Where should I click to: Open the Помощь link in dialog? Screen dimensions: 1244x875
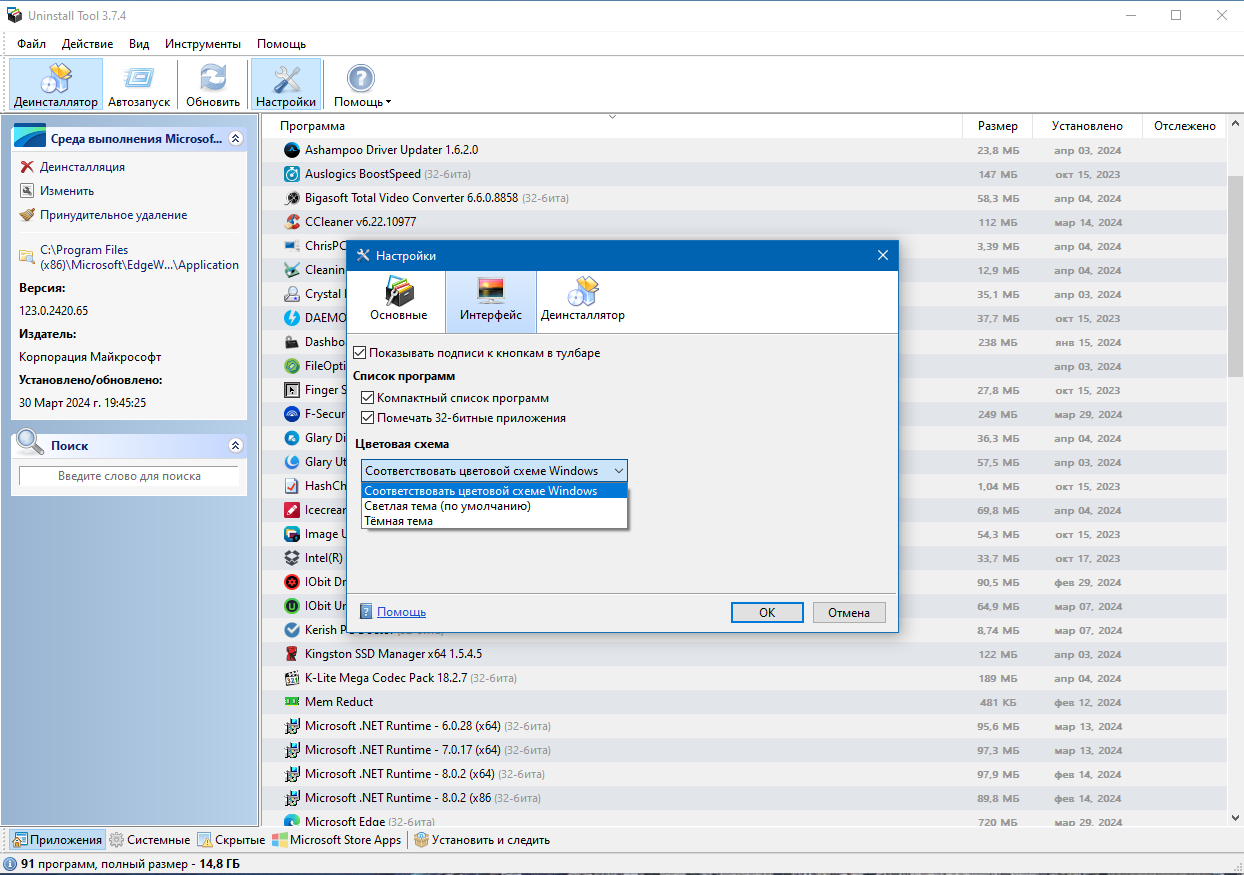click(401, 612)
